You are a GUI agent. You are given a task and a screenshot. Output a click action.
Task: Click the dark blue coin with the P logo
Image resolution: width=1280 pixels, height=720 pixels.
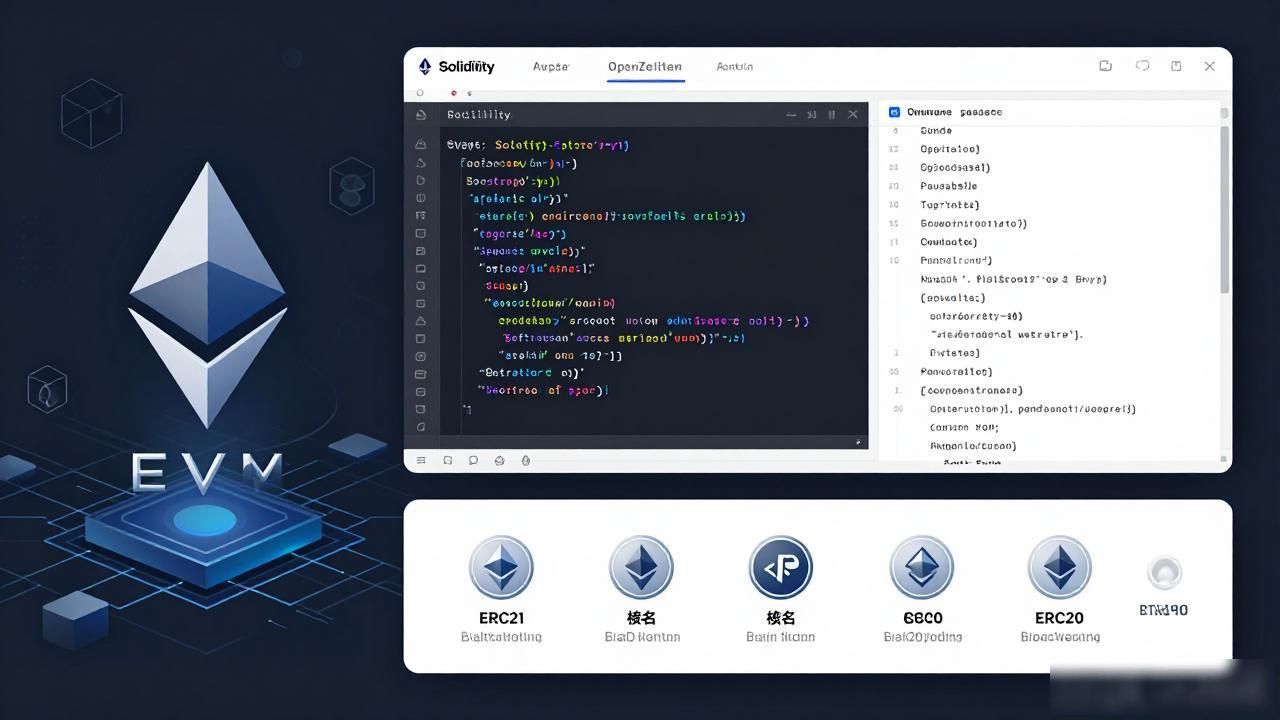(x=781, y=568)
